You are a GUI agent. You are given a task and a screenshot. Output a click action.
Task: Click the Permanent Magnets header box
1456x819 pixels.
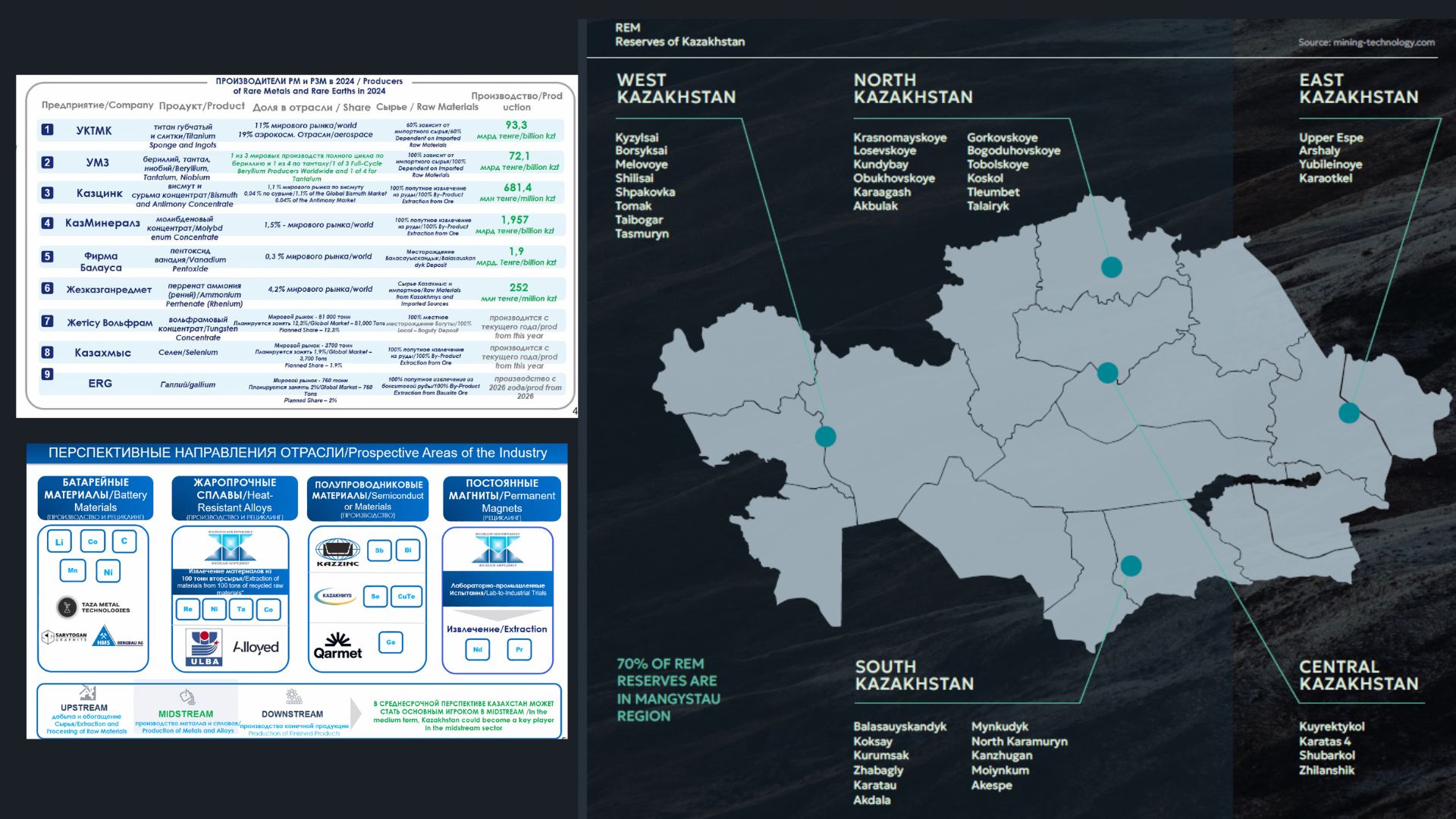pos(501,498)
